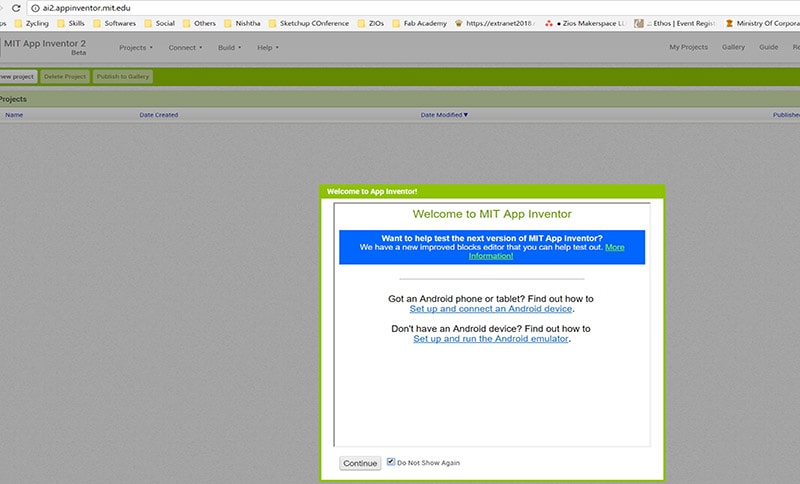This screenshot has height=484, width=800.
Task: Open the Nishtha bookmark folder
Action: 242,23
